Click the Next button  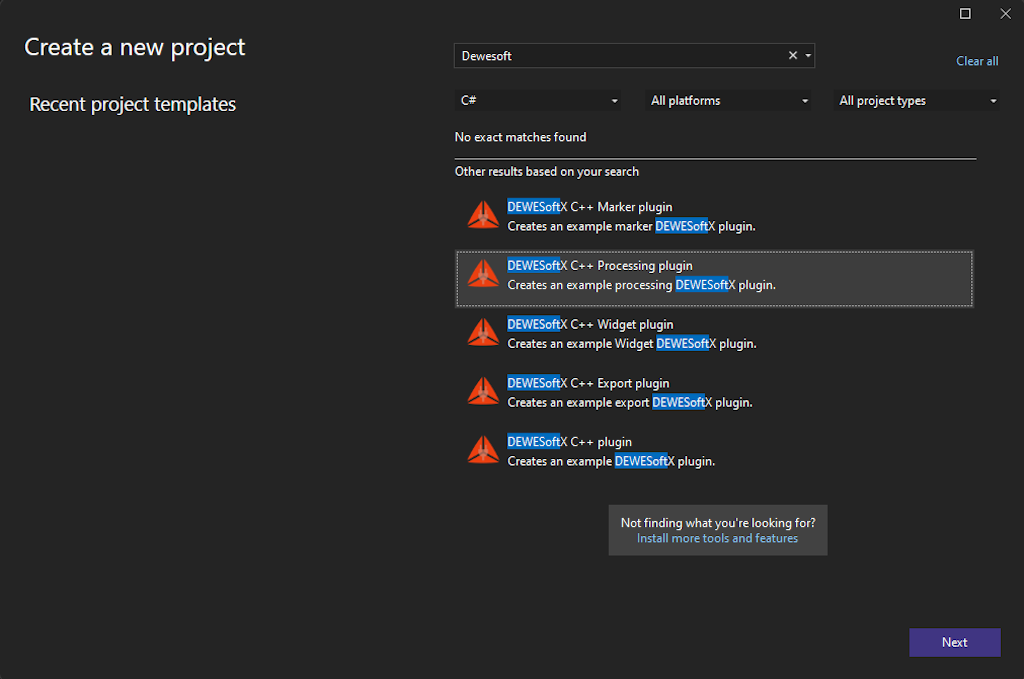click(955, 642)
